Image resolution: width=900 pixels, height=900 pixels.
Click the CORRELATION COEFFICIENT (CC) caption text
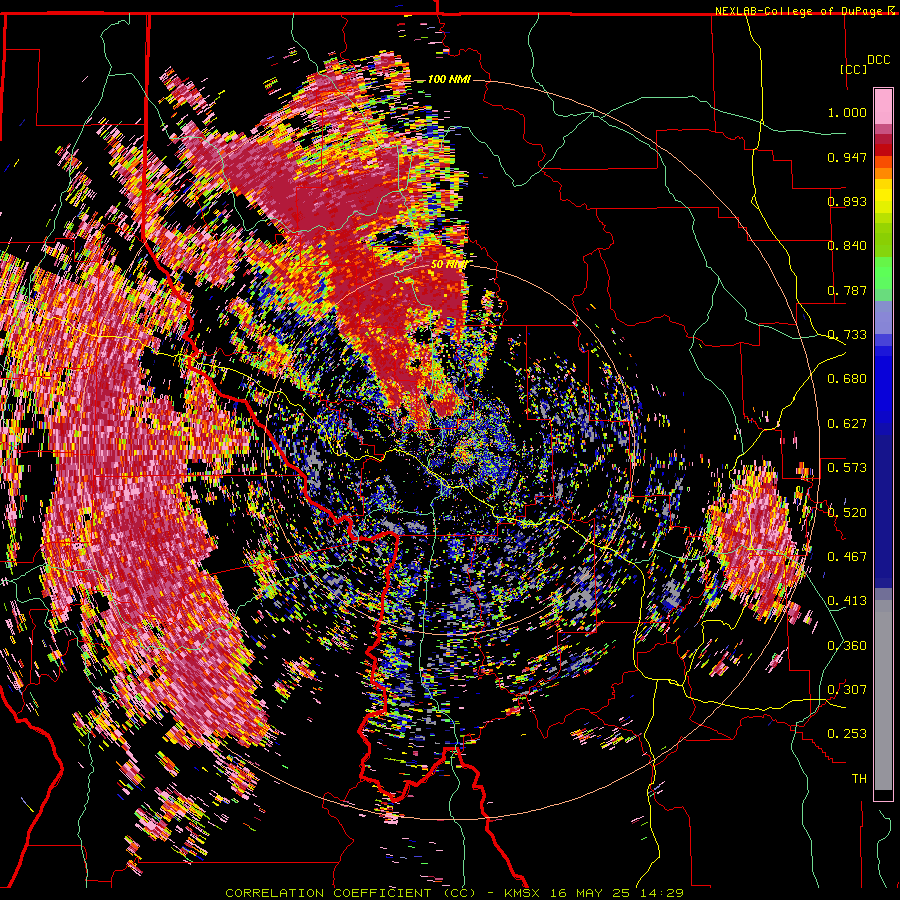coord(350,893)
